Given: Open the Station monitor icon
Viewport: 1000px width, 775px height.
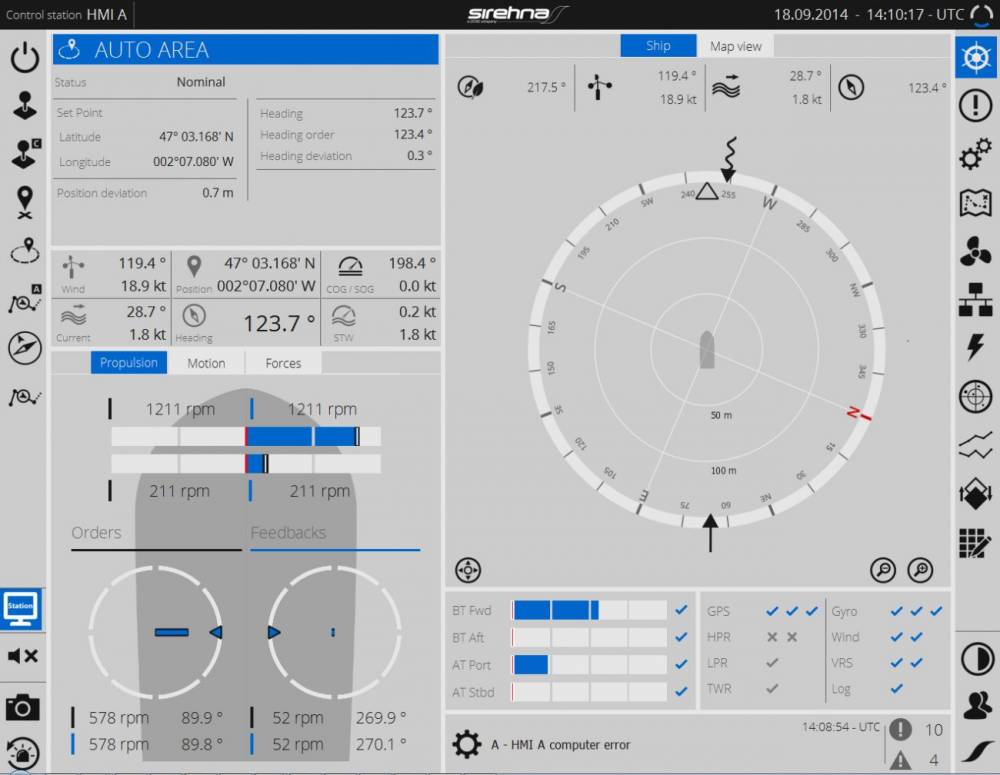Looking at the screenshot, I should (x=21, y=609).
